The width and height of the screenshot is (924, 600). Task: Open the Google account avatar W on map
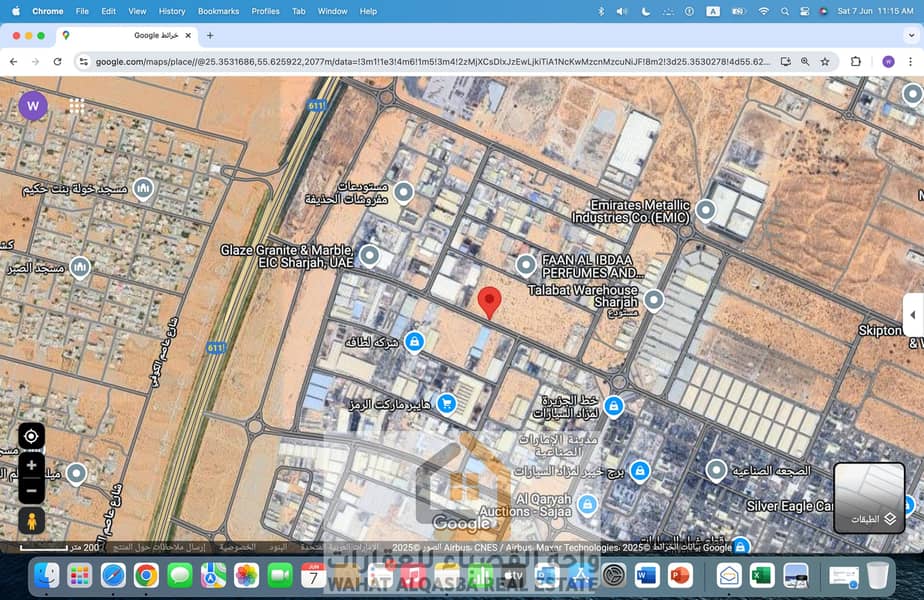click(x=33, y=106)
